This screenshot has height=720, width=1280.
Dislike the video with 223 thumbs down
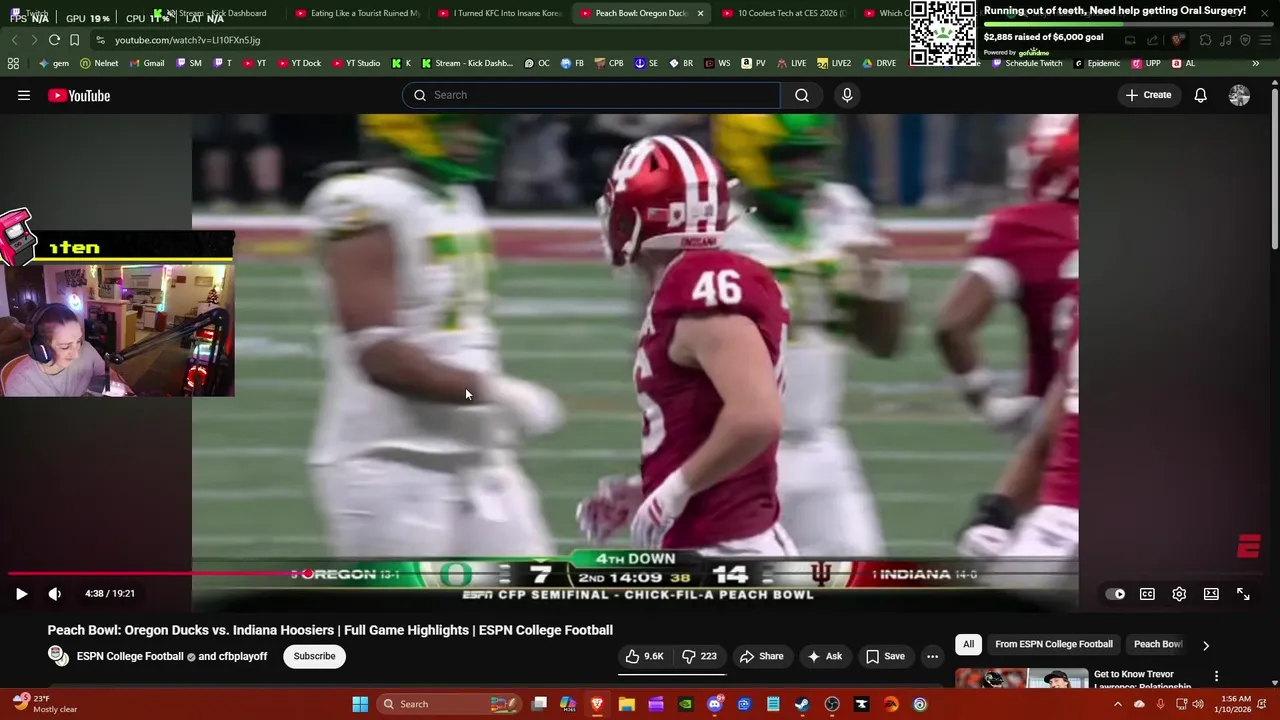pos(699,656)
